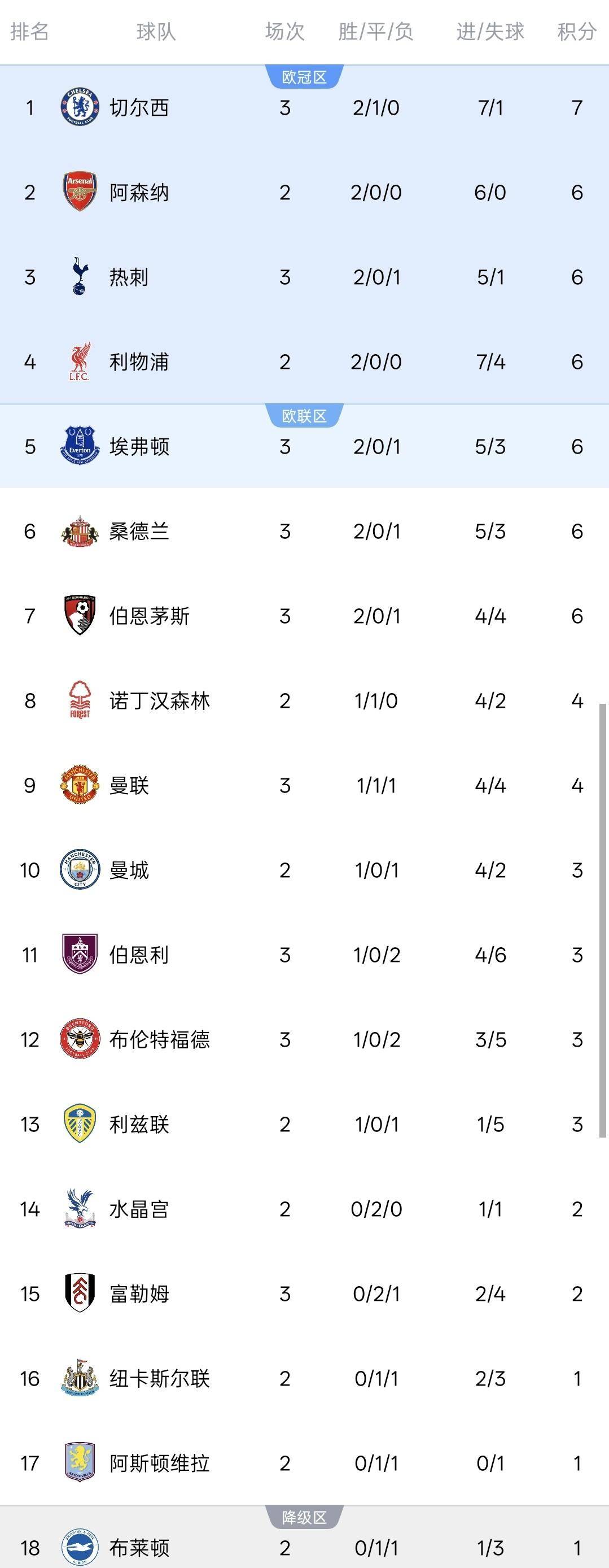
Task: Click the vertical scrollbar thumb
Action: click(x=602, y=919)
